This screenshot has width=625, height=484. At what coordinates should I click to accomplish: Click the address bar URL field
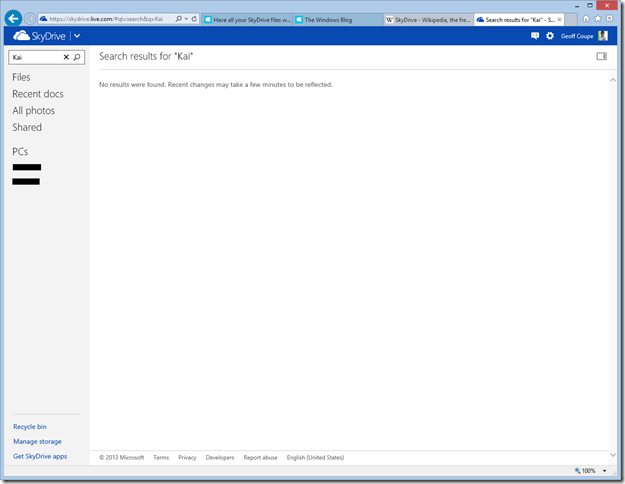[106, 19]
